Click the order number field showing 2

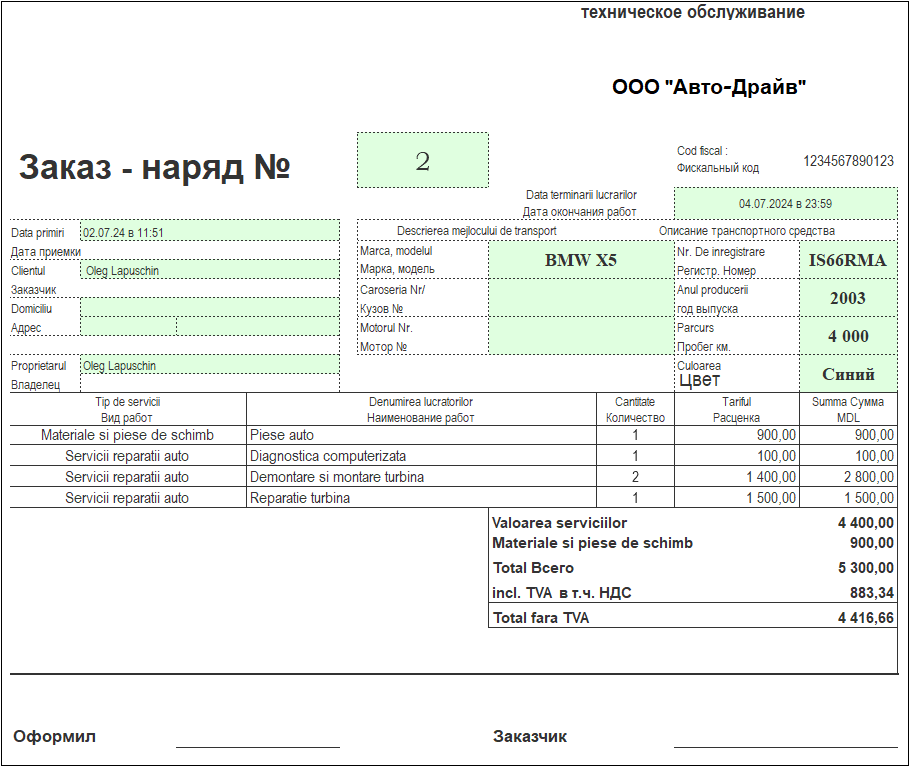coord(422,160)
